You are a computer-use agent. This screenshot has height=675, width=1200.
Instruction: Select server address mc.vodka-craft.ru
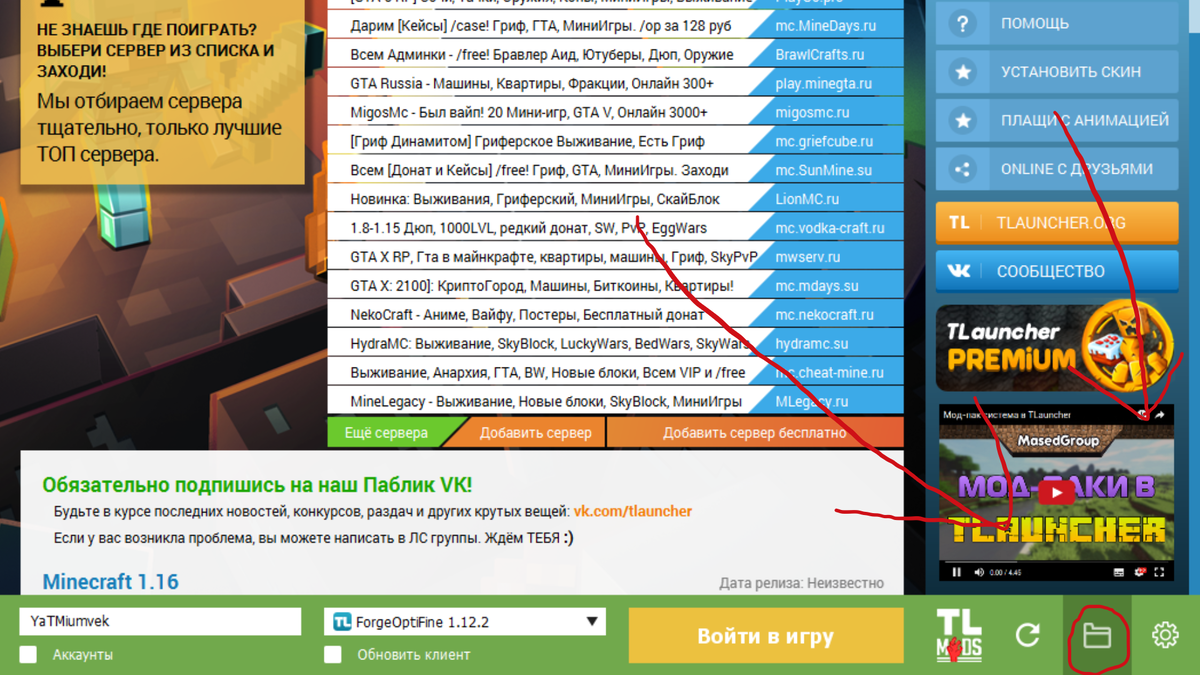(830, 228)
